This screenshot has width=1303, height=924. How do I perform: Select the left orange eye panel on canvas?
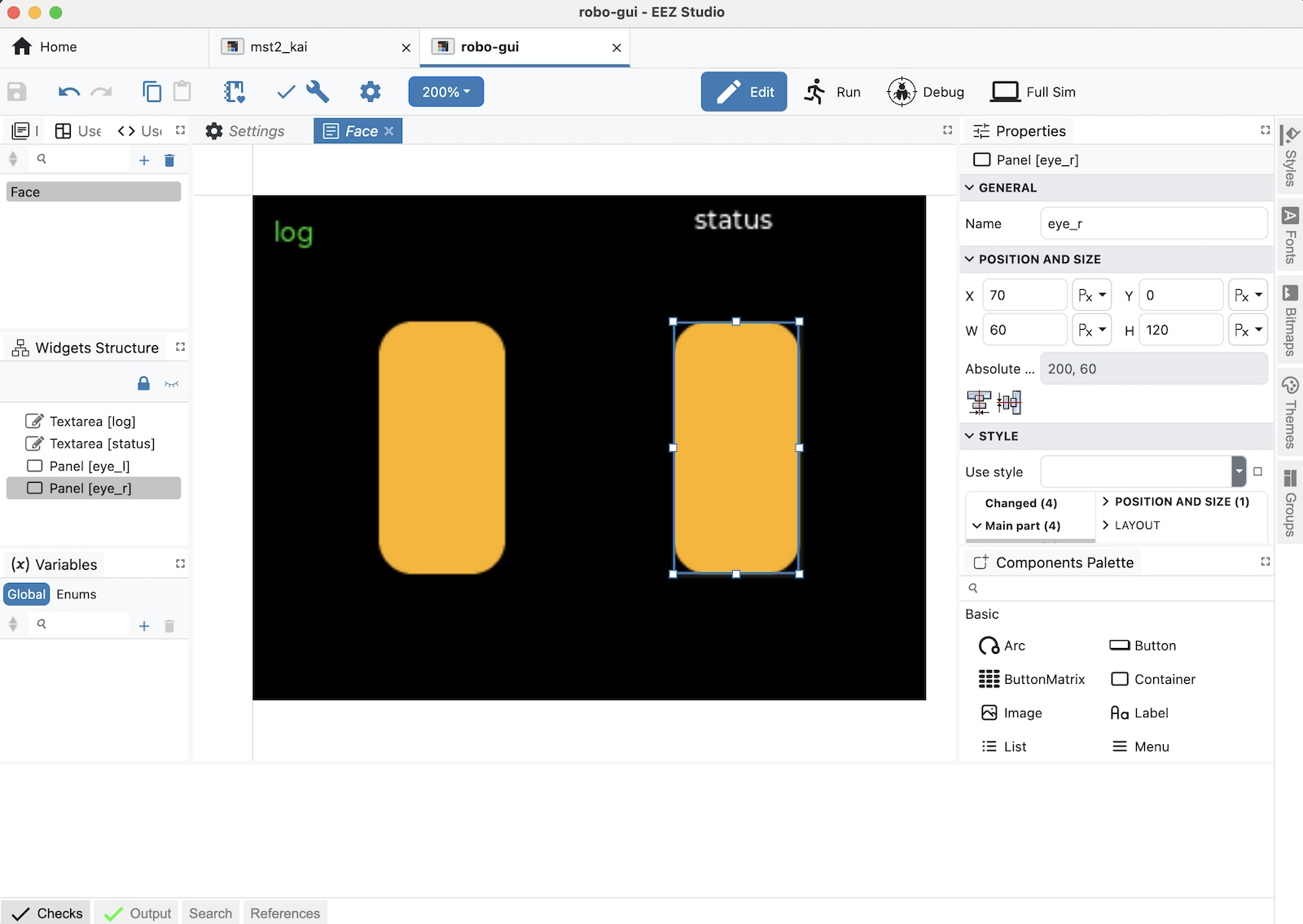pyautogui.click(x=442, y=448)
